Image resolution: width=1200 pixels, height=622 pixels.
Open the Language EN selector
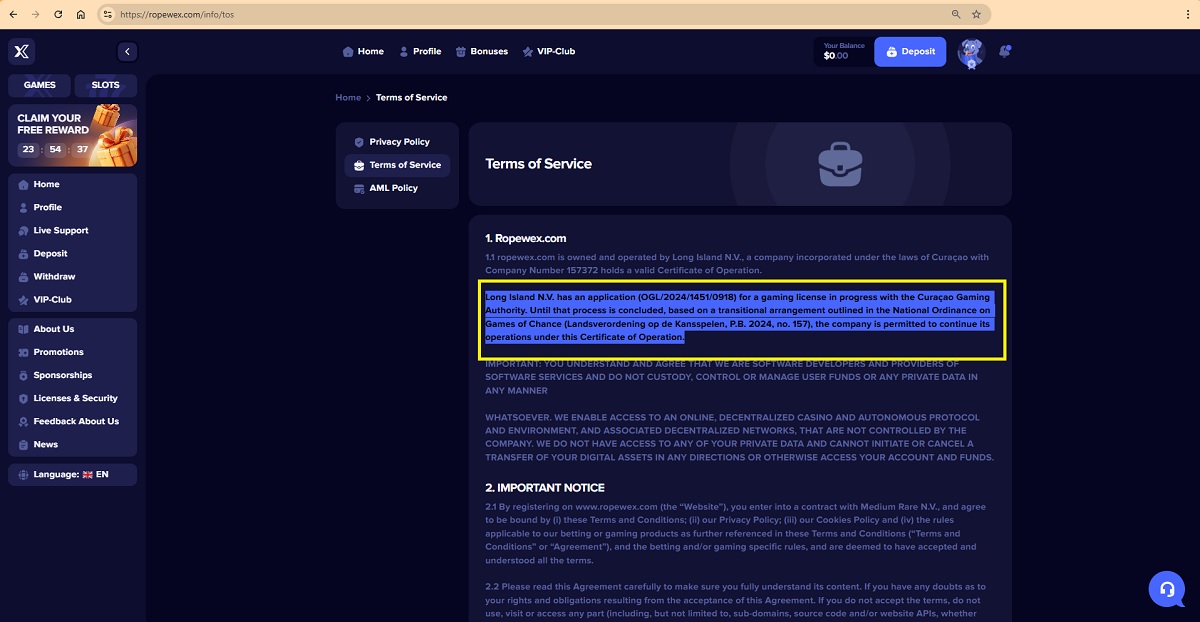(72, 474)
